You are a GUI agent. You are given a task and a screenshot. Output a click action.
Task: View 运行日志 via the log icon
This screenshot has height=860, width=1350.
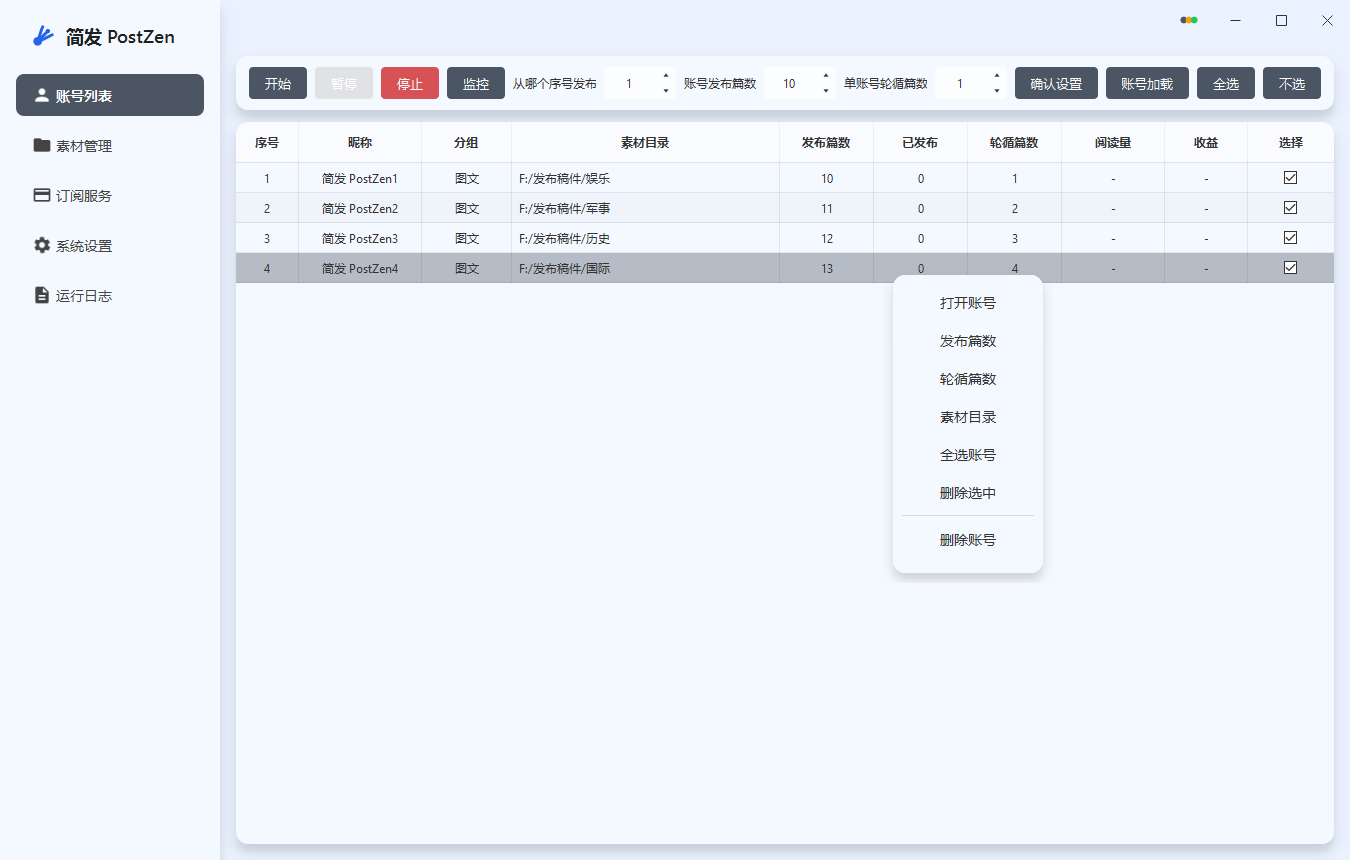(40, 295)
